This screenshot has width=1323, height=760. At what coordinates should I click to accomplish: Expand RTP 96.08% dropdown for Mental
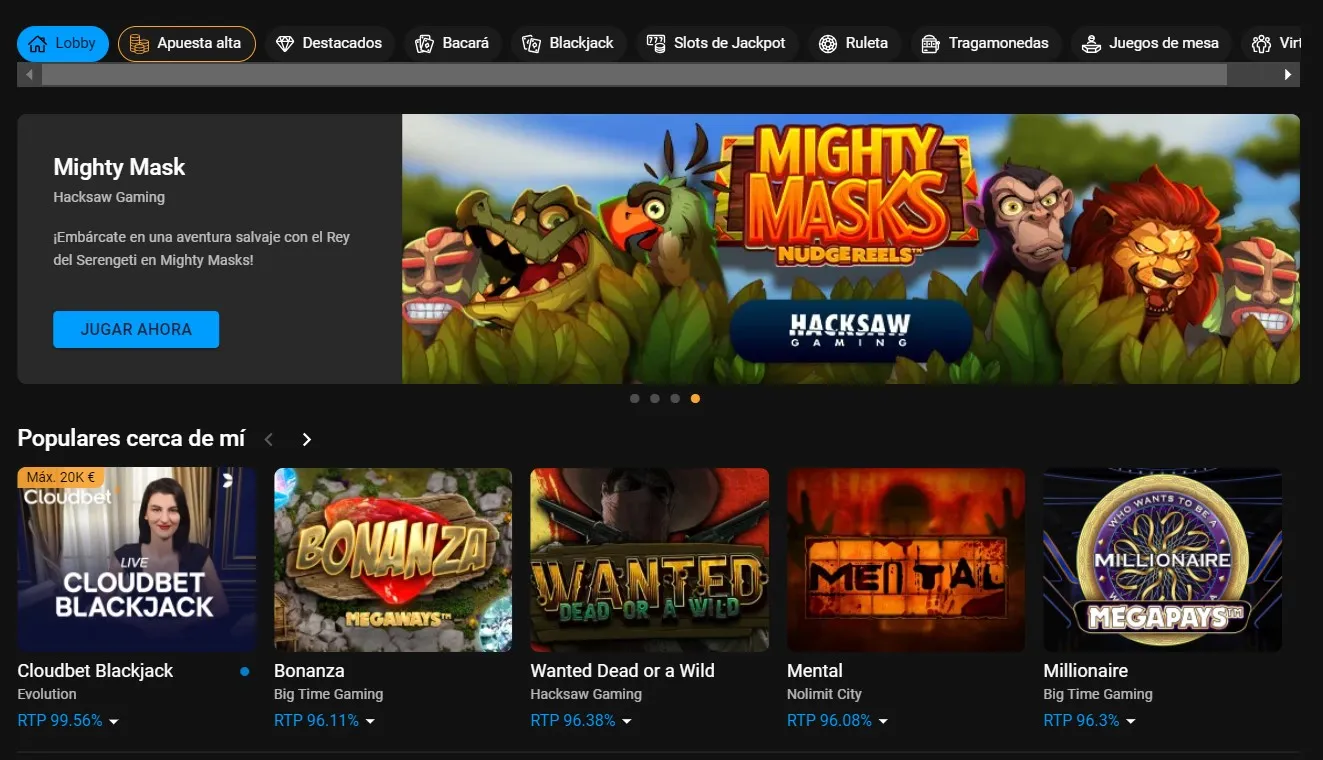tap(883, 722)
